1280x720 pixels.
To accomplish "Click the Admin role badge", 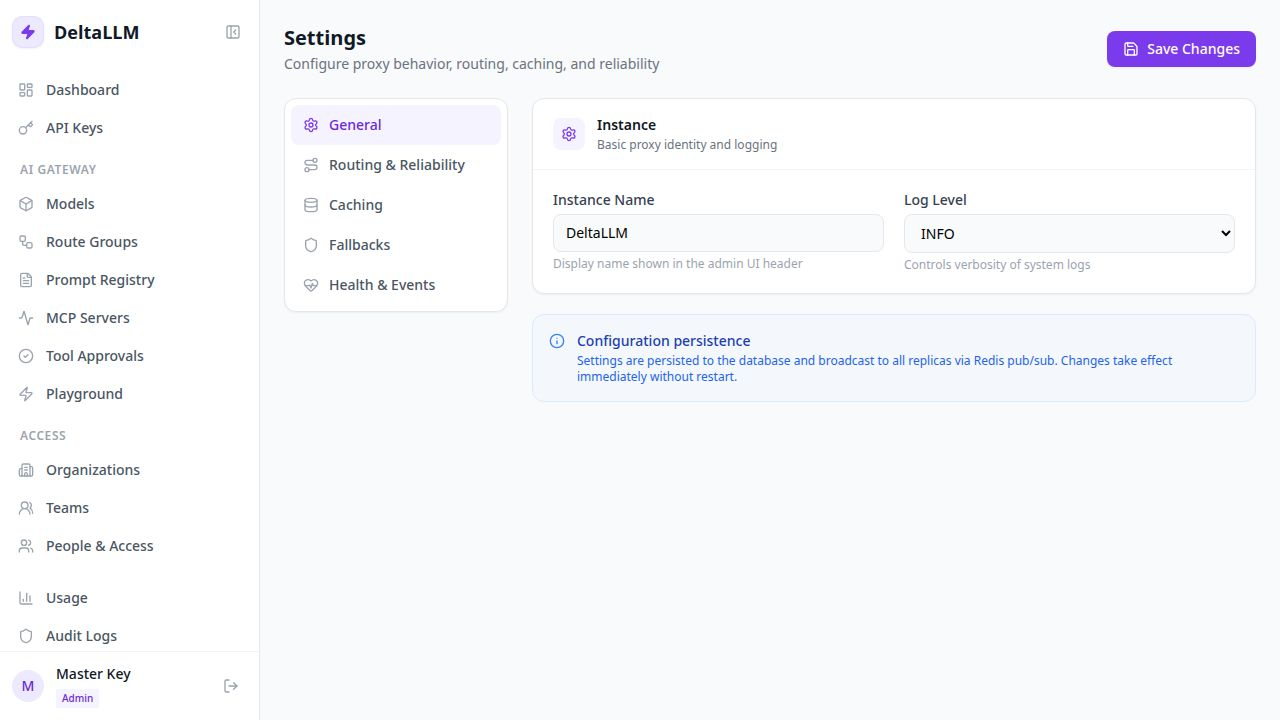I will click(x=77, y=698).
